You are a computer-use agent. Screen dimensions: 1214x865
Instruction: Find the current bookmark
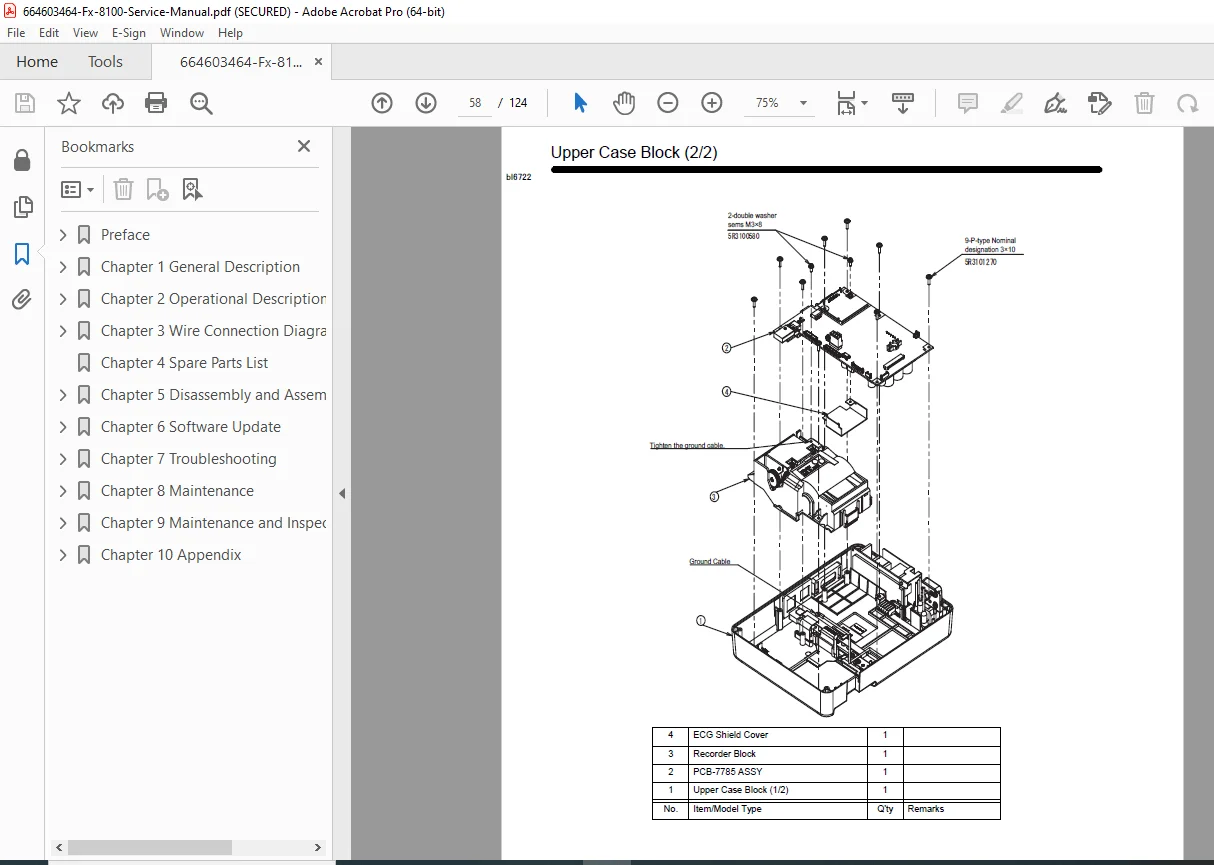click(x=192, y=189)
